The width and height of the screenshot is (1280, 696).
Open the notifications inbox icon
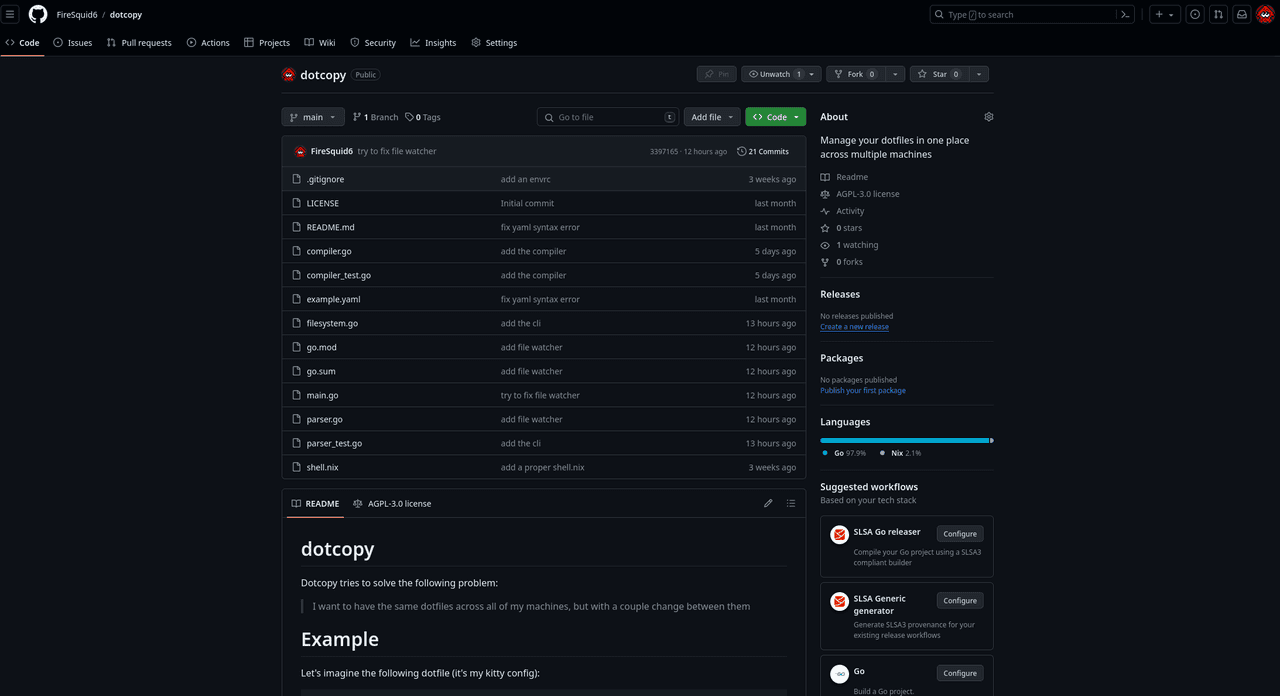click(x=1241, y=15)
